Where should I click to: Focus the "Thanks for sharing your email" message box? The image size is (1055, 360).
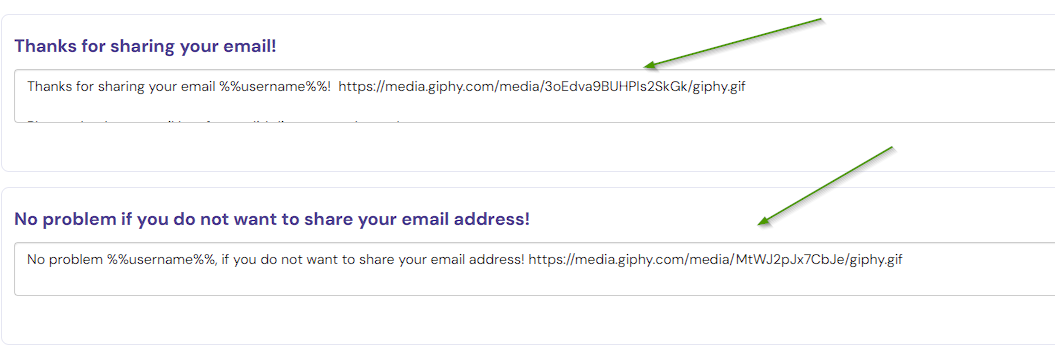coord(535,96)
